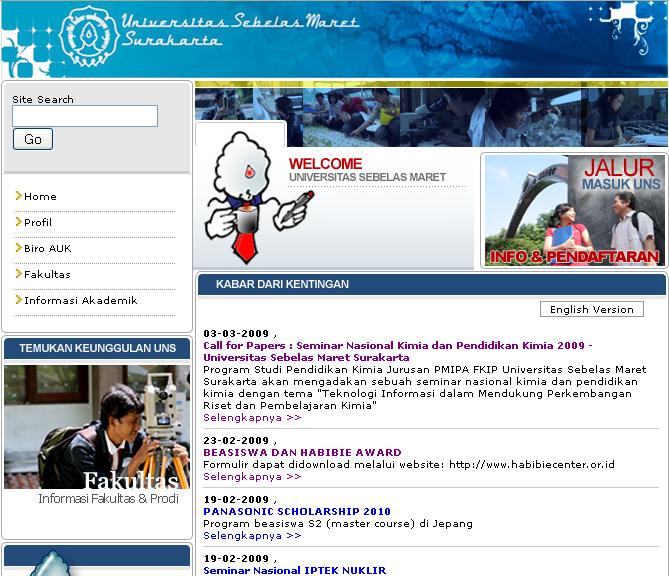Click the arrow icon beside Informasi Akademik

tap(18, 300)
